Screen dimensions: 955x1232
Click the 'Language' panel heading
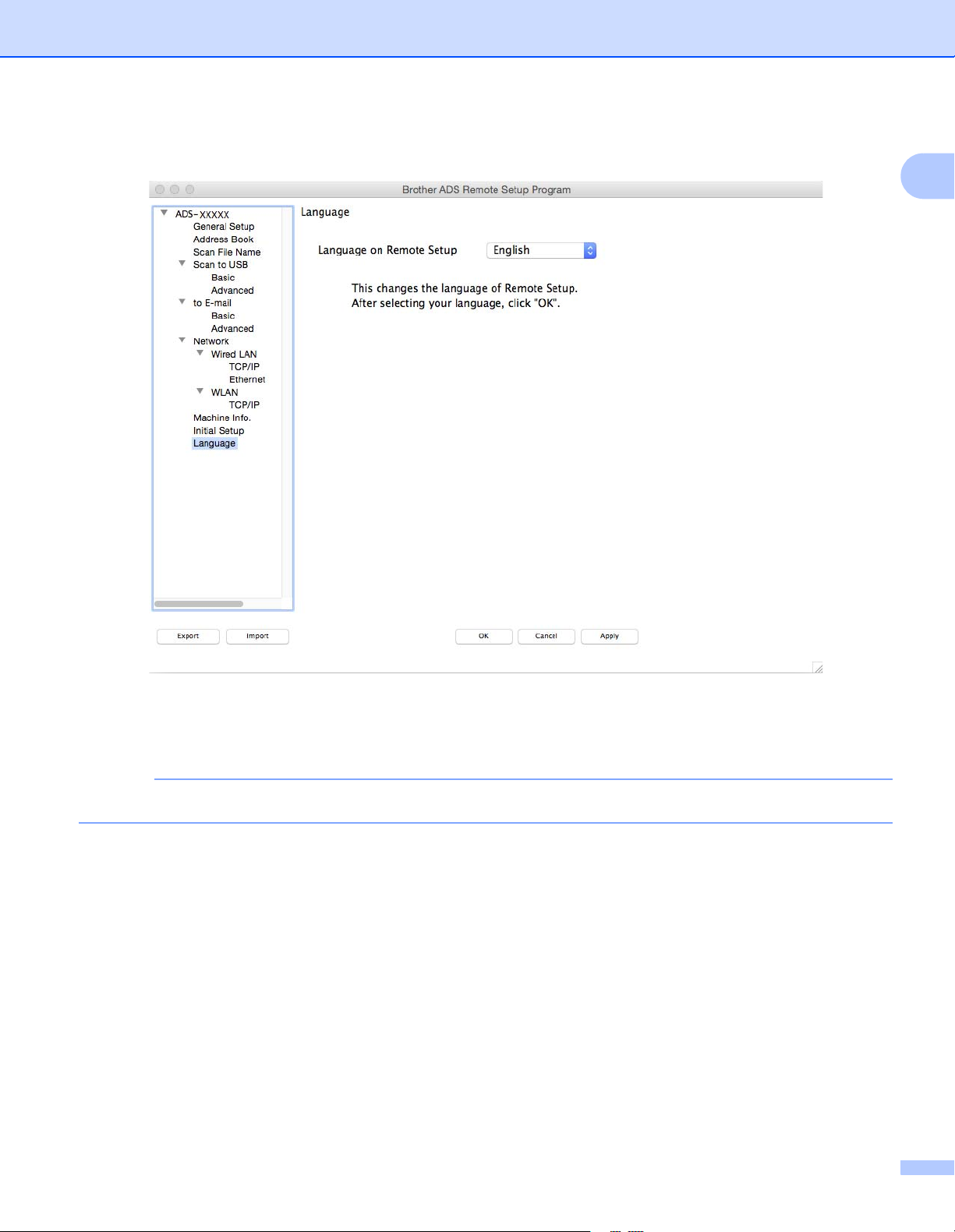coord(325,213)
